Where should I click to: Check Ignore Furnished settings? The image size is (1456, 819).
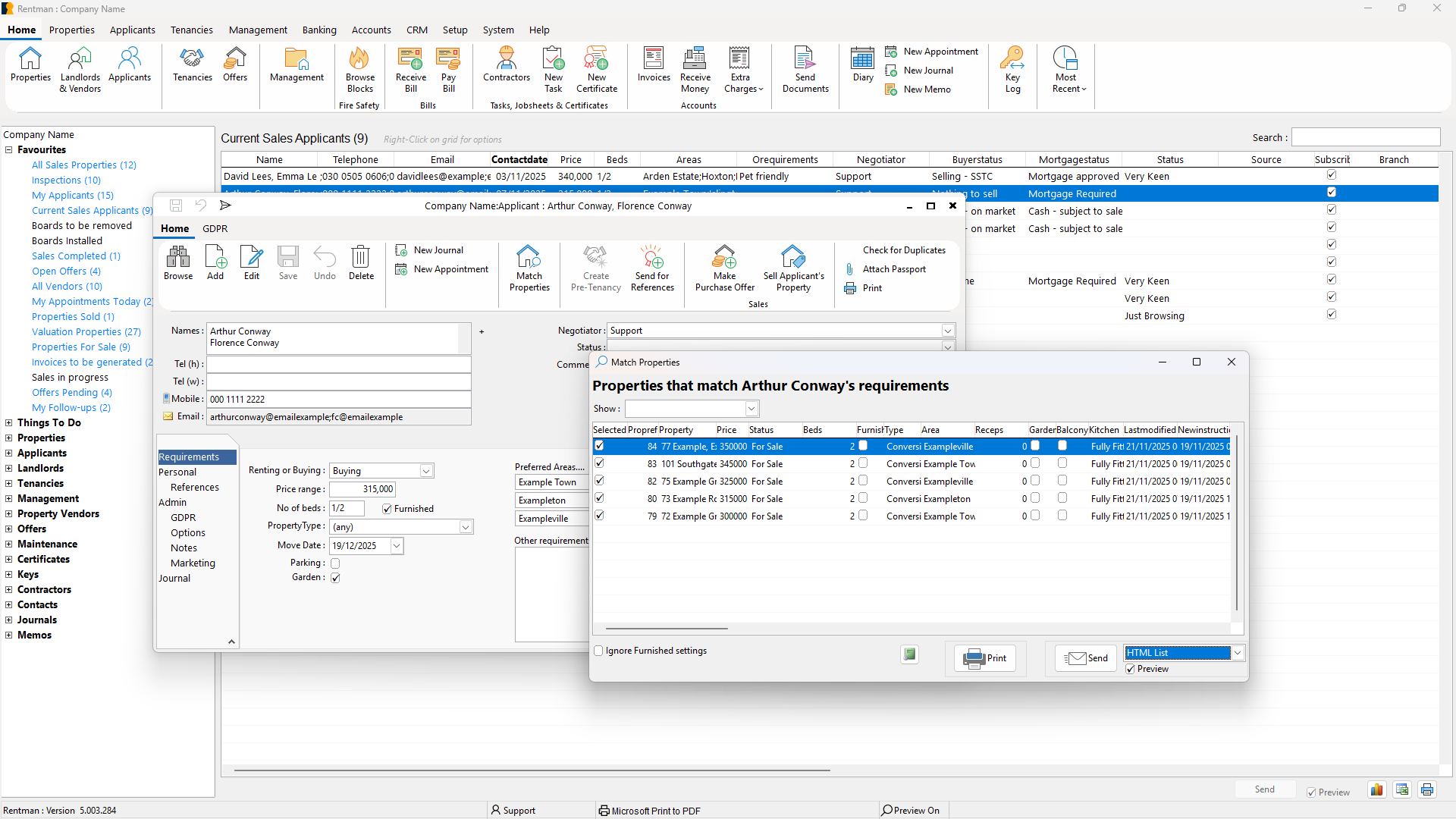(x=598, y=651)
